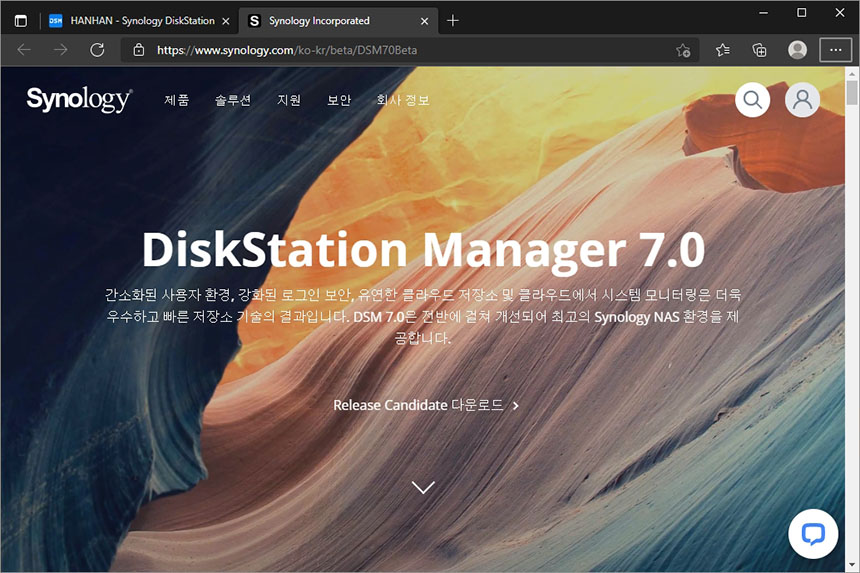The height and width of the screenshot is (573, 860).
Task: Open the website search icon
Action: pos(752,100)
